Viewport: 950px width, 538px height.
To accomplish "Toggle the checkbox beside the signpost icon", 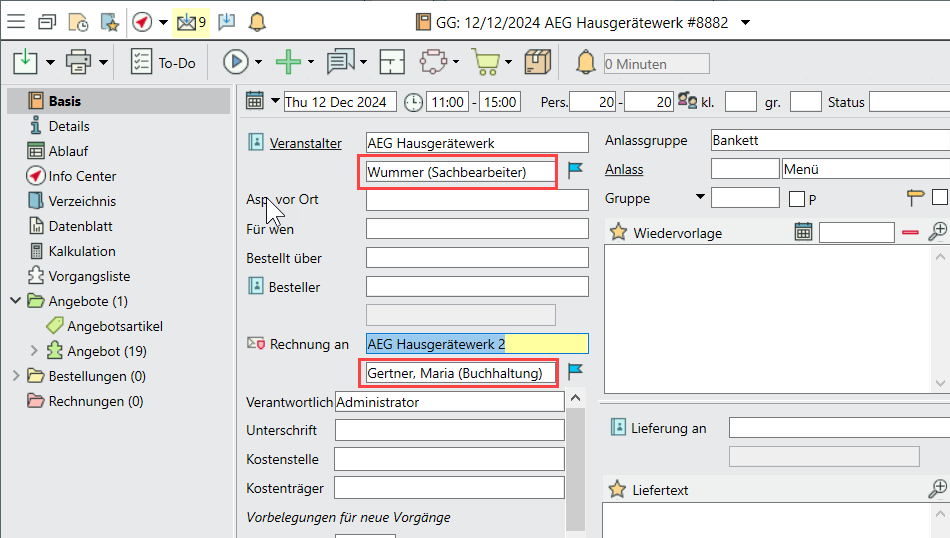I will 940,198.
